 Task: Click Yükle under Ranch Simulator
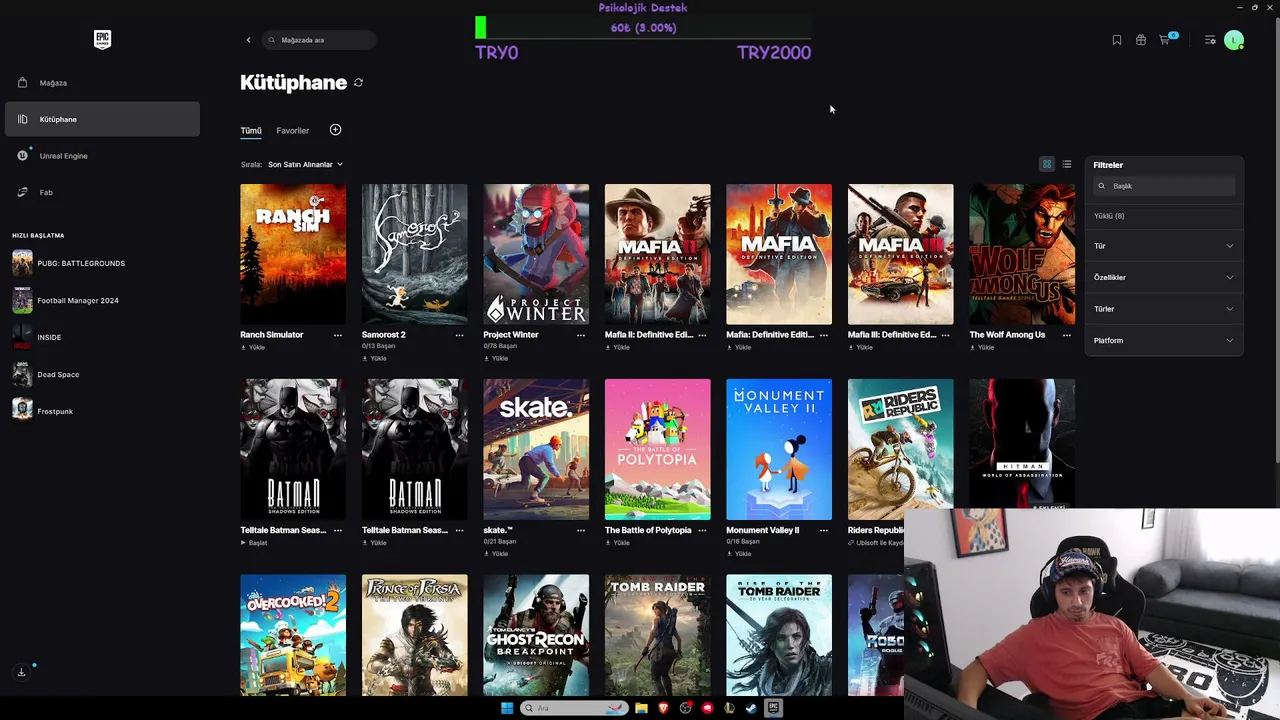[253, 347]
